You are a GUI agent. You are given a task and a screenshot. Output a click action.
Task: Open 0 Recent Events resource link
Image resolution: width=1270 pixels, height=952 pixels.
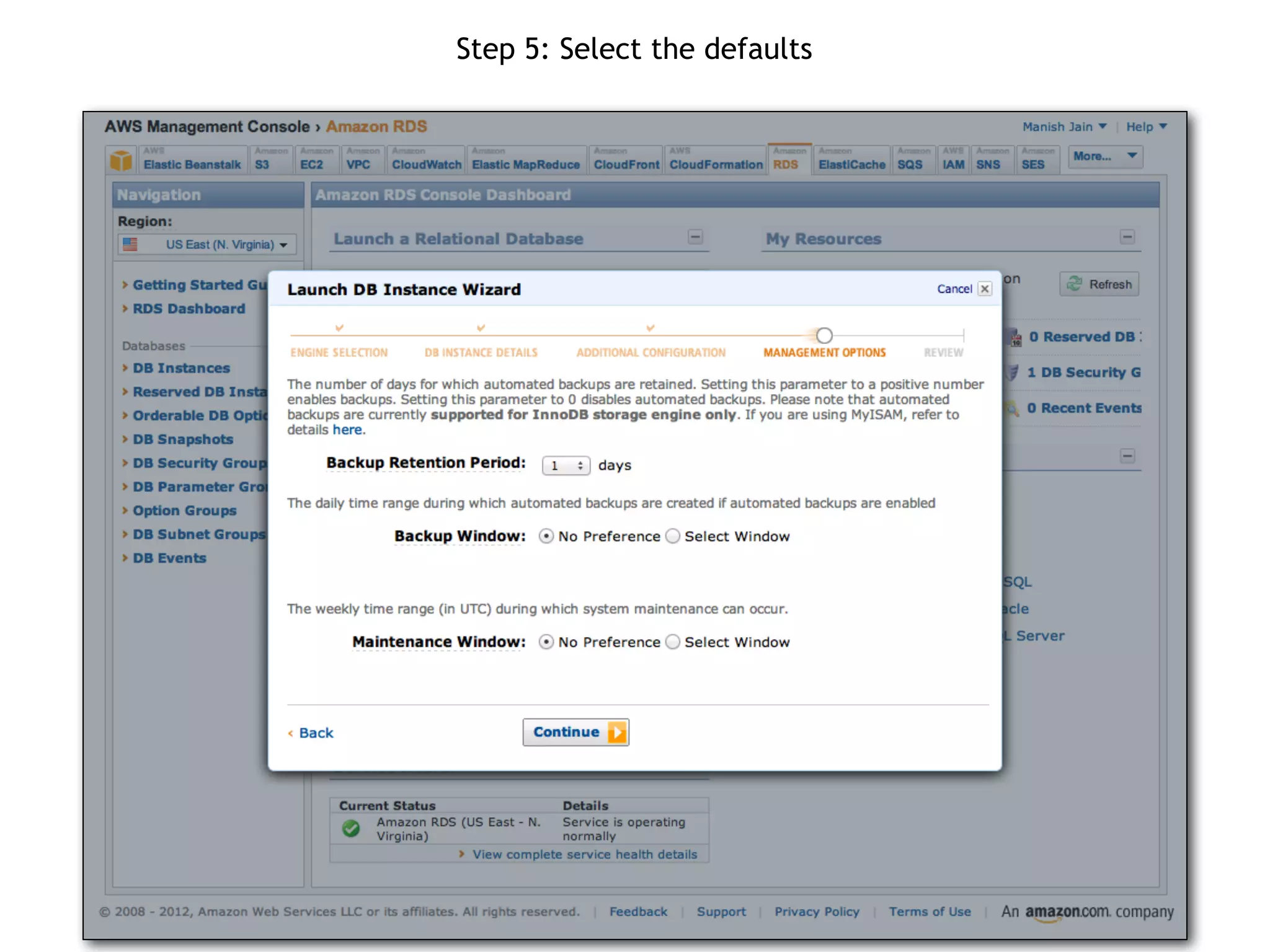click(x=1083, y=408)
